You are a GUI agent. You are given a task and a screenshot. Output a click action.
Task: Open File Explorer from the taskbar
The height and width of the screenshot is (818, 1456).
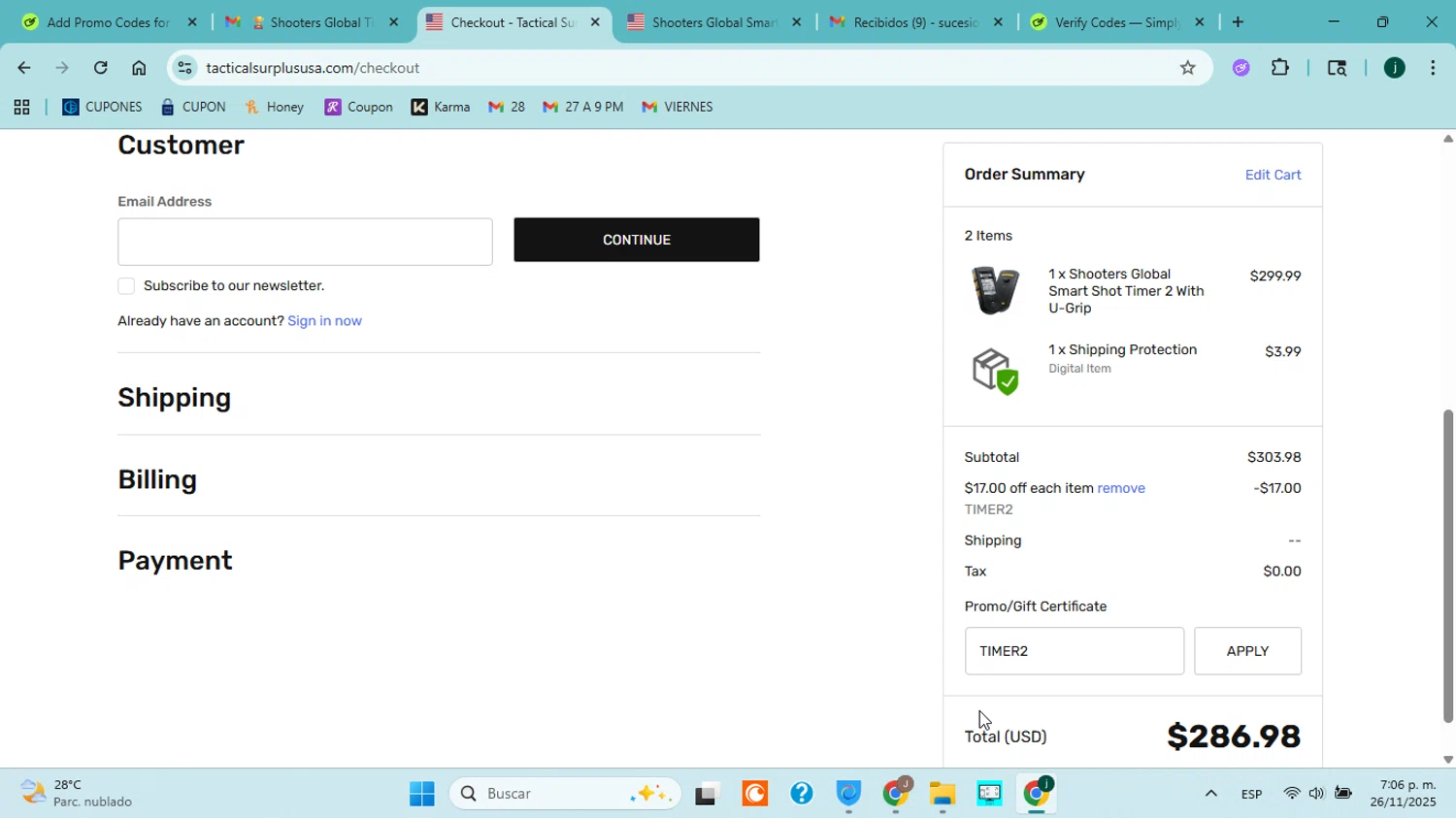pos(942,794)
